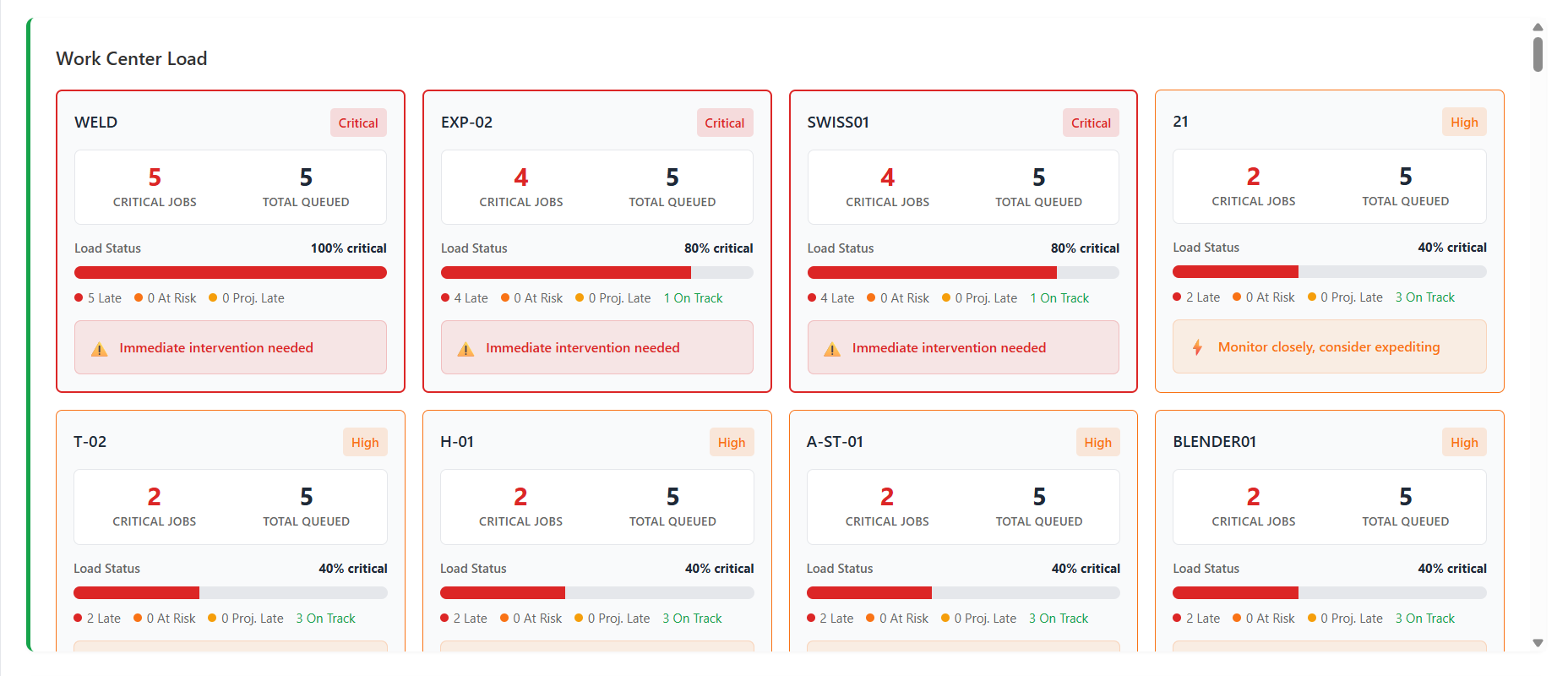Screen dimensions: 1568x676
Task: Click '1 On Track' in SWISS01 card
Action: [1059, 298]
